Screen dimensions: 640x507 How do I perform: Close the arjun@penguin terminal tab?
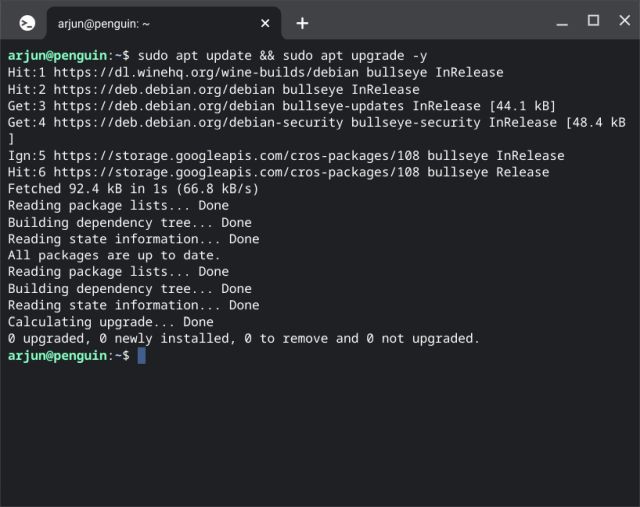click(x=265, y=23)
